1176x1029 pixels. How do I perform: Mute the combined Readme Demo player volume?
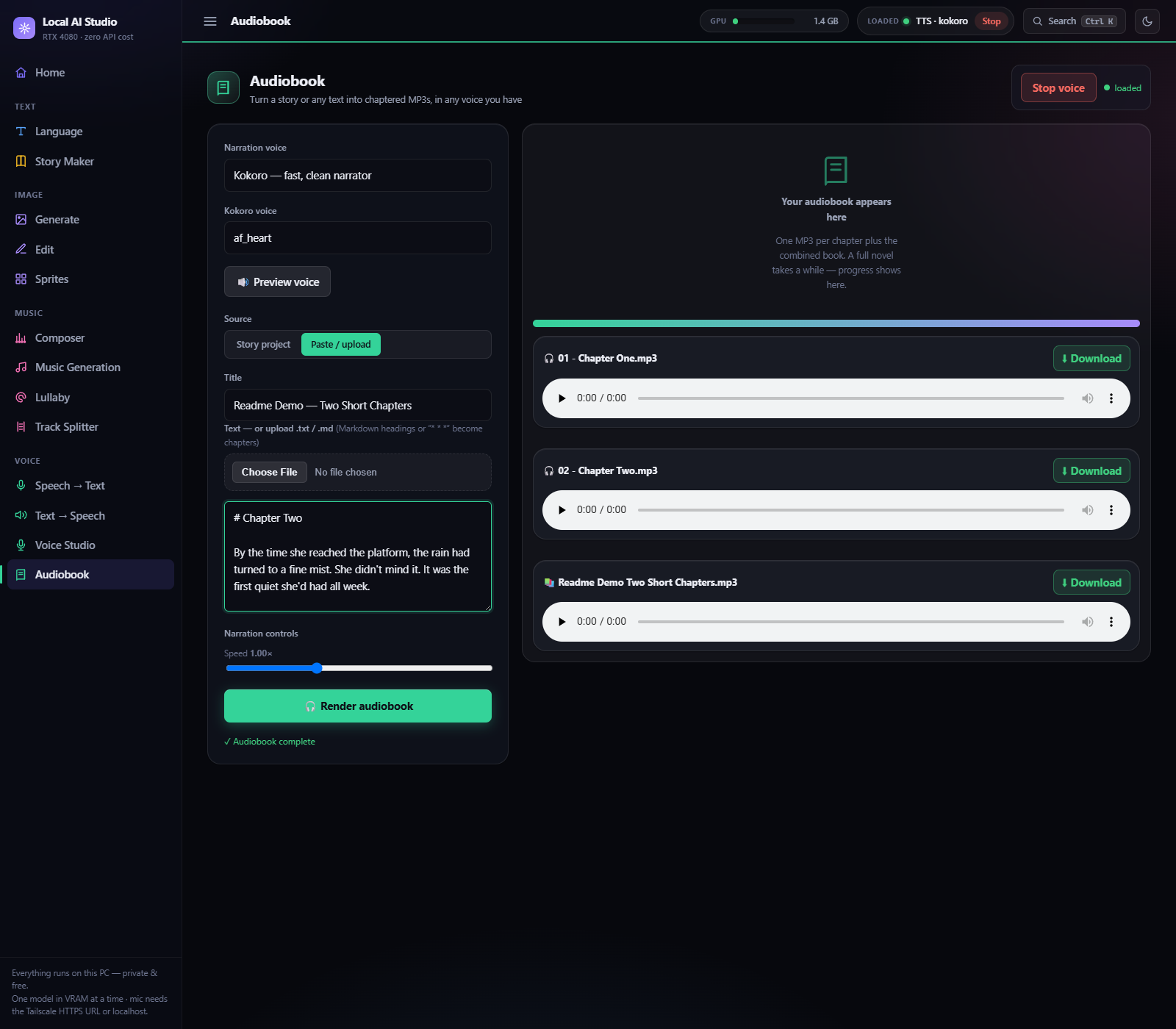pyautogui.click(x=1088, y=622)
